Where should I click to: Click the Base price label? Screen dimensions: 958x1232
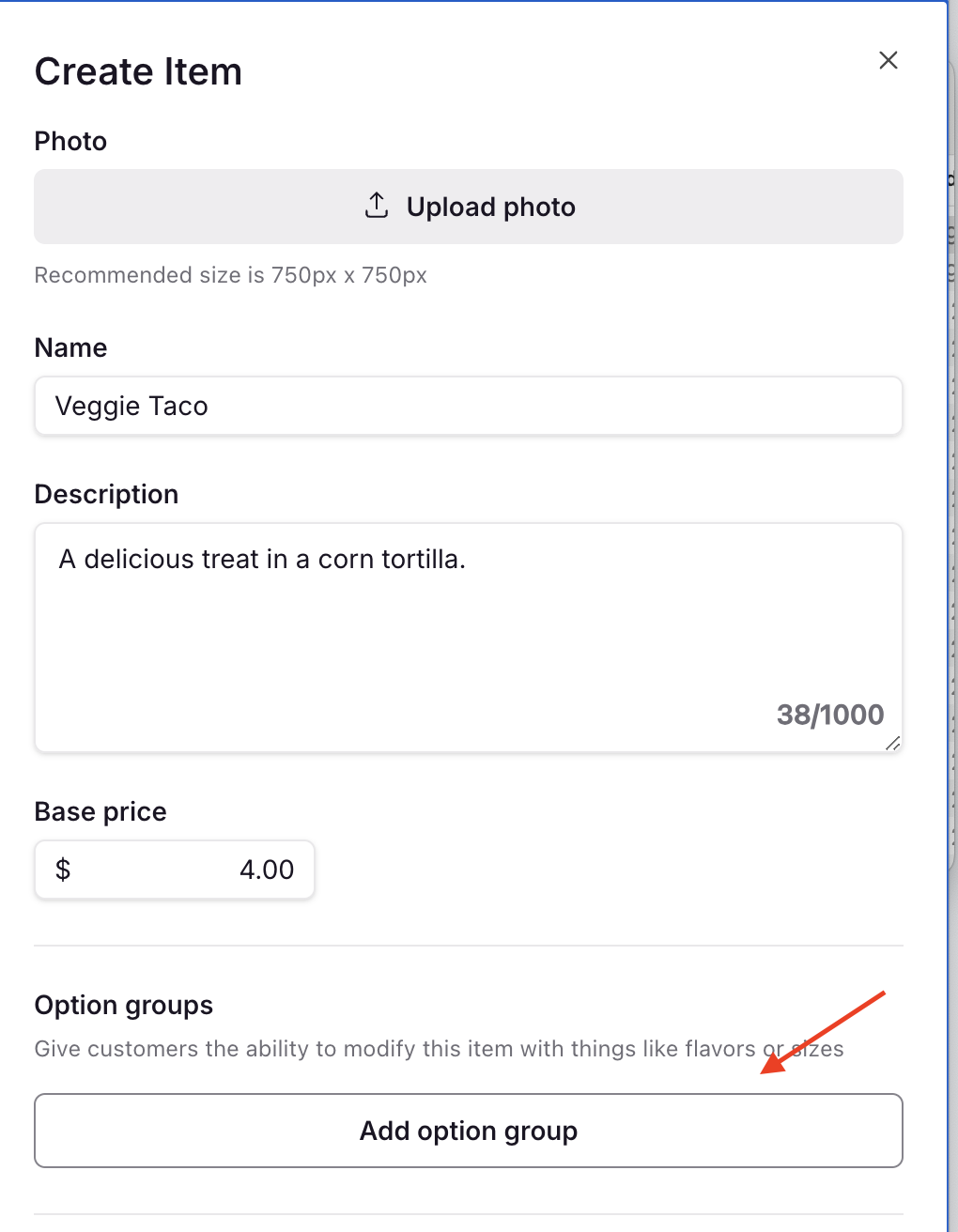[x=100, y=811]
